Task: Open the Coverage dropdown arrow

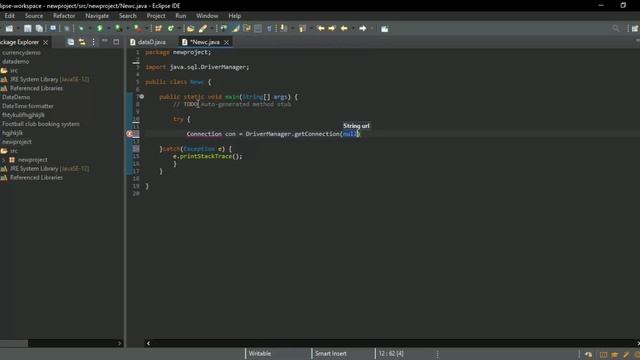Action: click(x=127, y=28)
